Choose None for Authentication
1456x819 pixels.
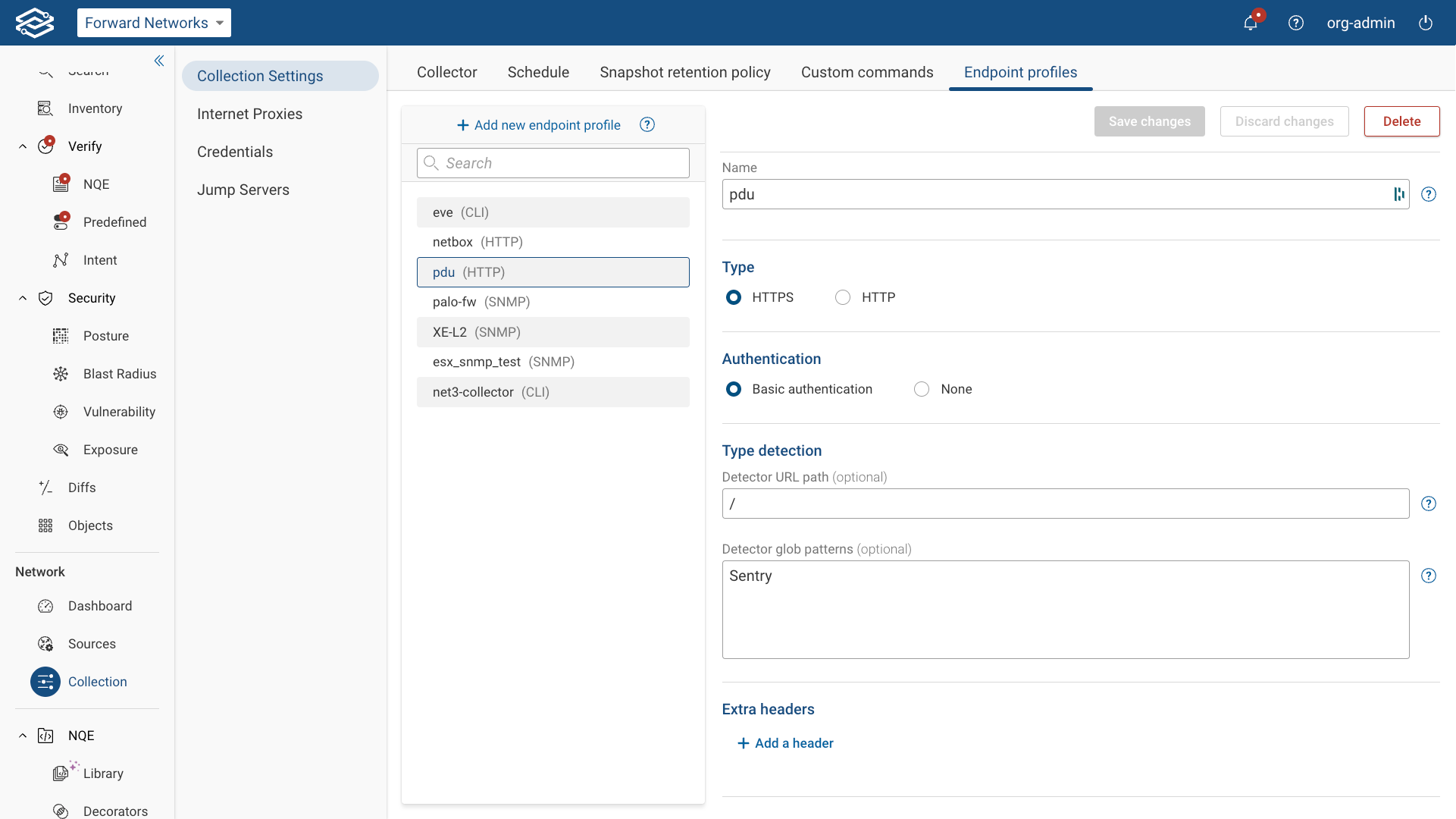922,389
